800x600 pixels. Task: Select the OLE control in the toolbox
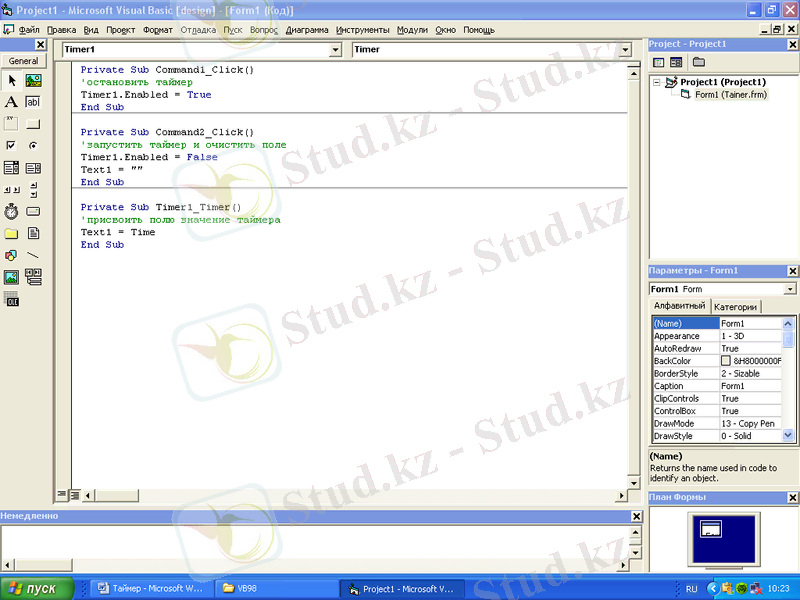click(11, 299)
